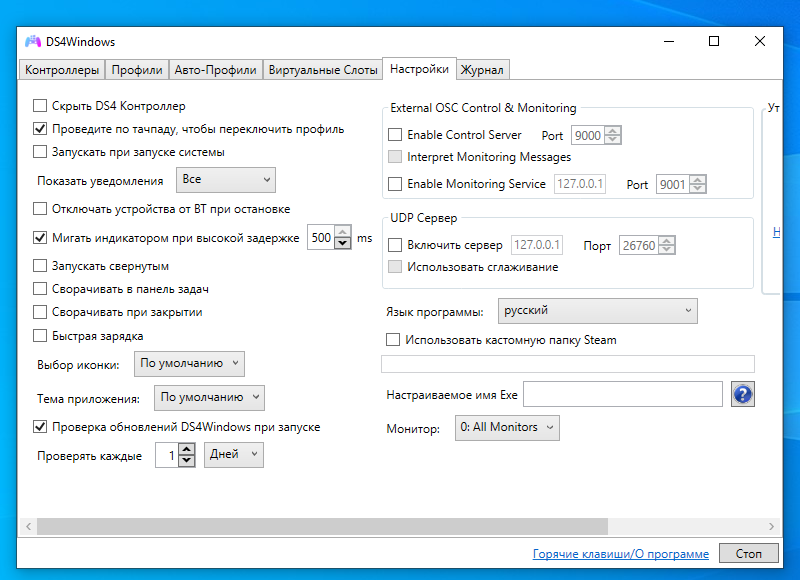Click the horizontal scrollbar thumb
Screen dimensions: 800x580
coord(322,526)
